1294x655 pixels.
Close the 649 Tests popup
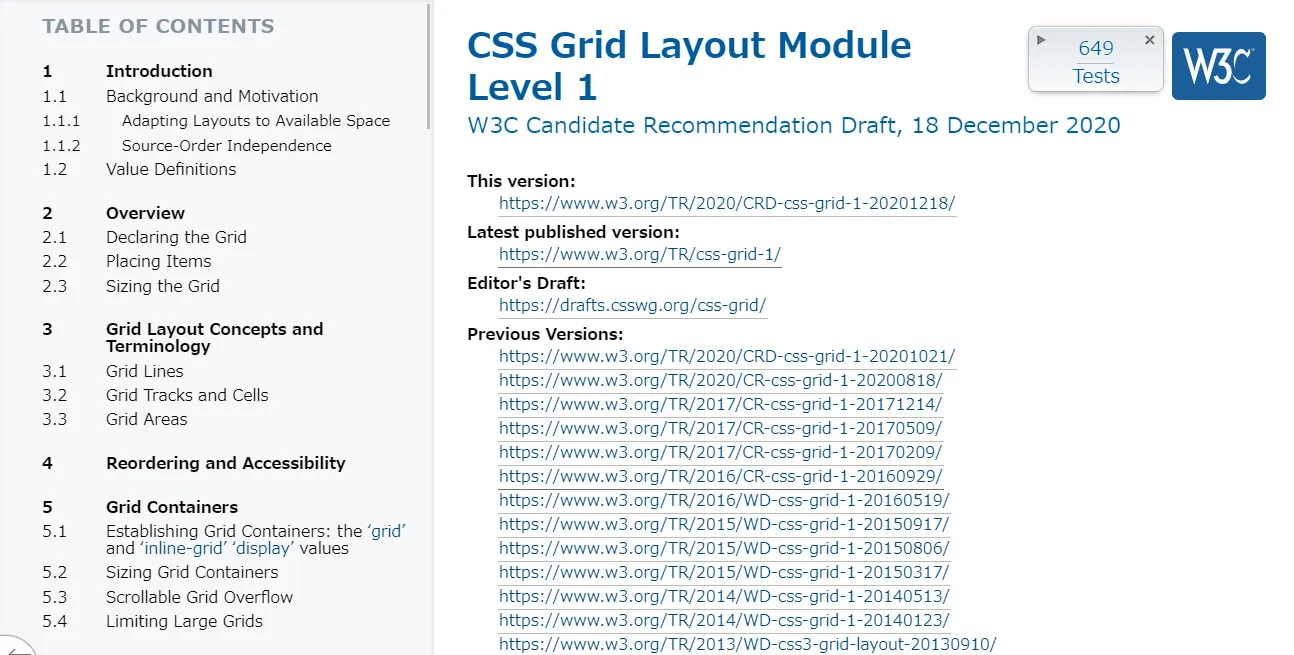tap(1149, 40)
